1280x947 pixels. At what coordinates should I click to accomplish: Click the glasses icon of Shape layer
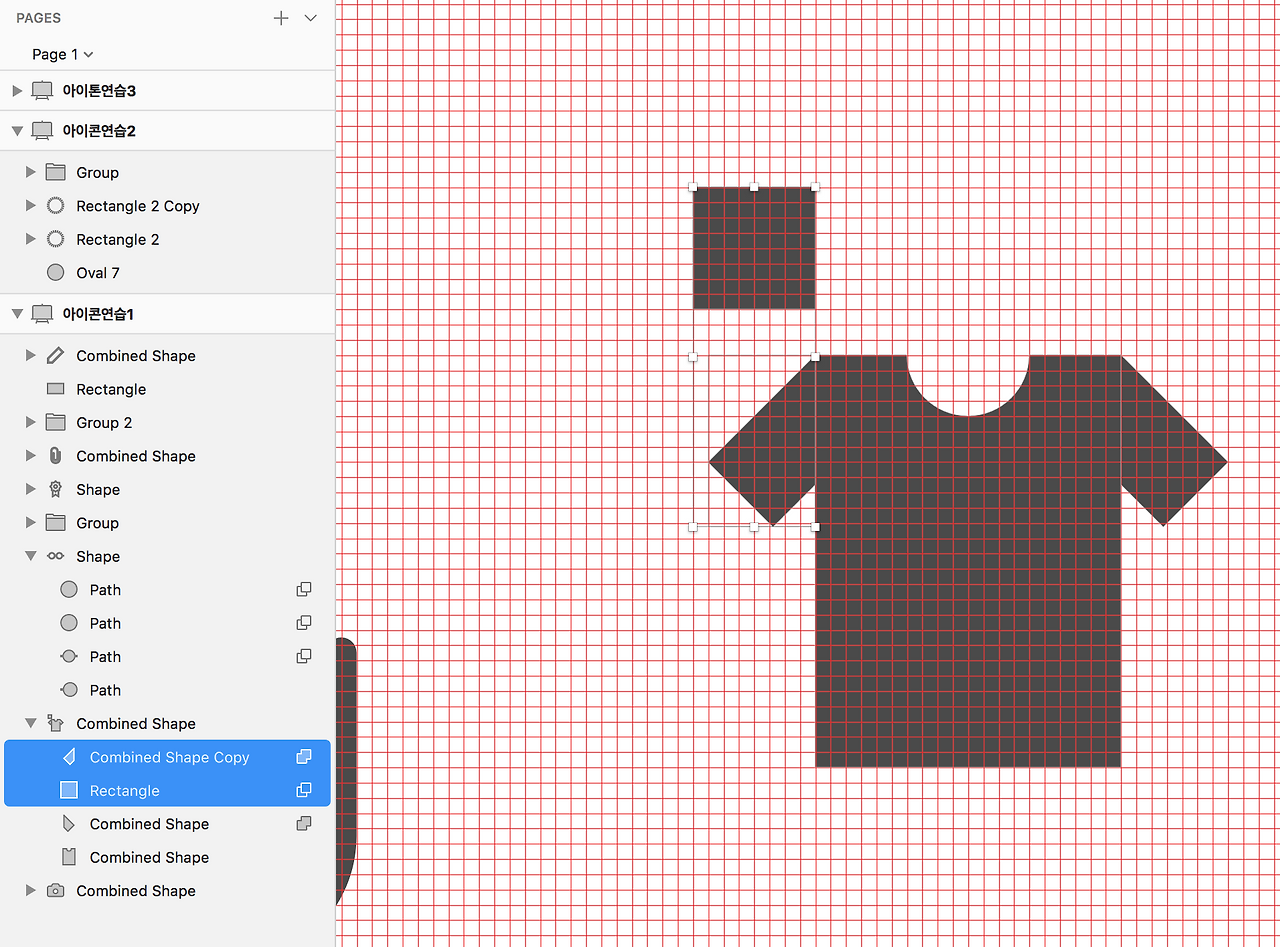click(56, 556)
